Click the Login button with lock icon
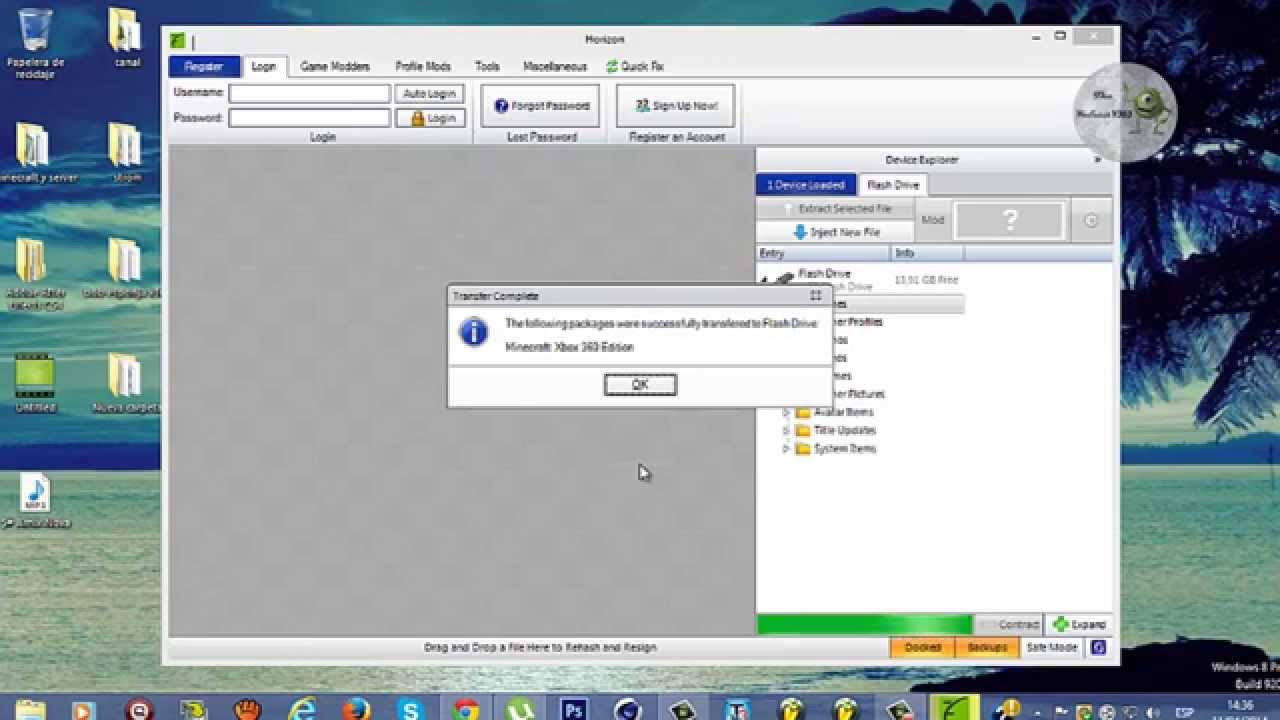This screenshot has height=720, width=1280. pos(430,118)
